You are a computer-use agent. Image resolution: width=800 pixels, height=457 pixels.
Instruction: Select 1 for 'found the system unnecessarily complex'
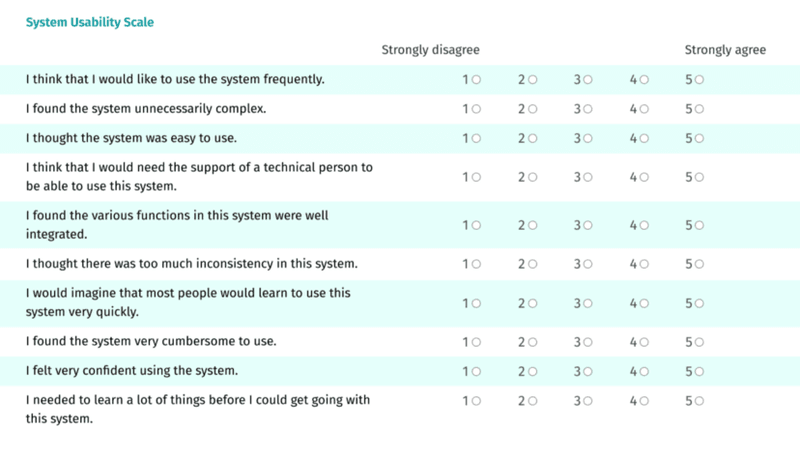point(476,108)
